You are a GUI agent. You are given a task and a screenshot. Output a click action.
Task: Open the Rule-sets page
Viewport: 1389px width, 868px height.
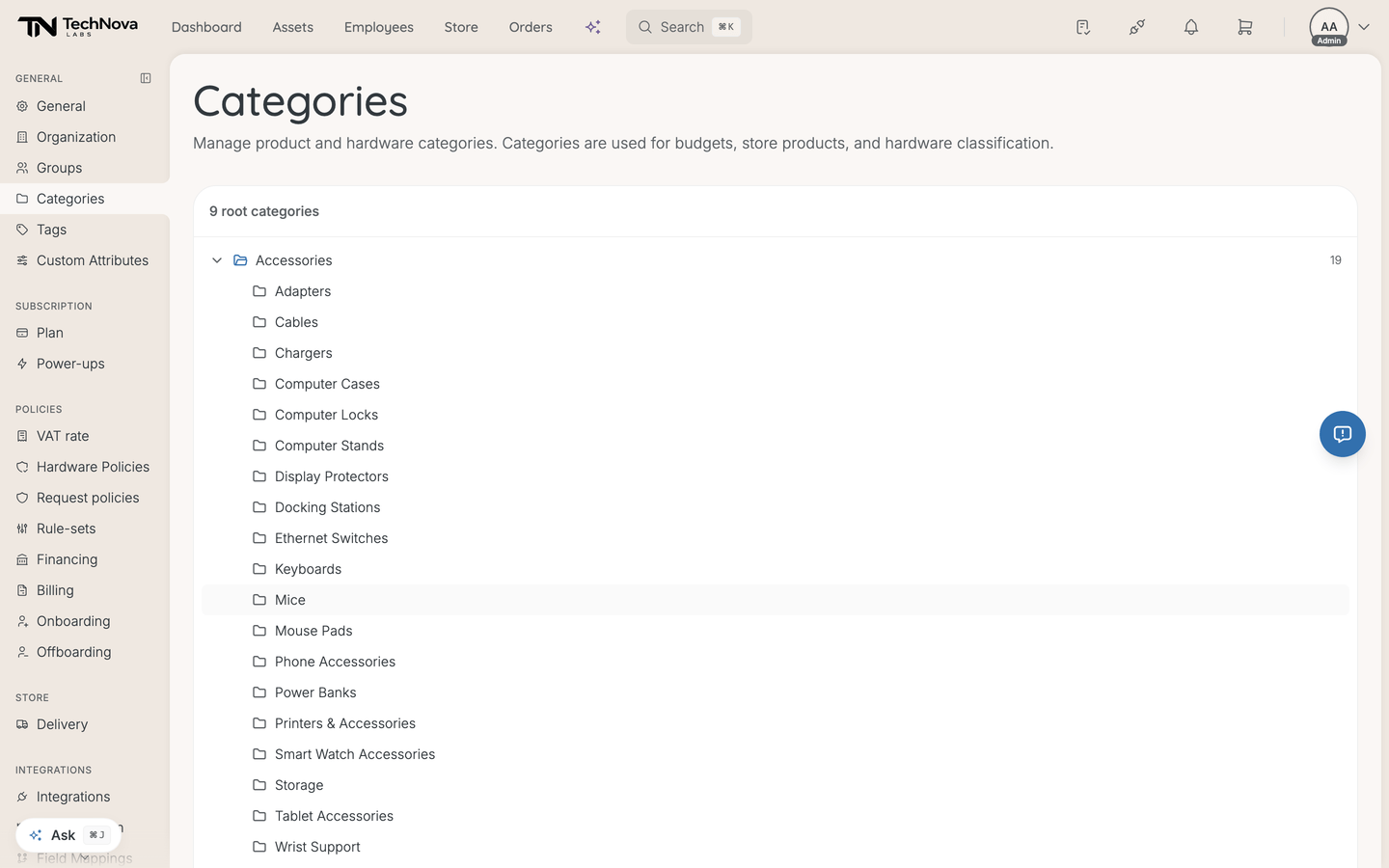[x=85, y=529]
